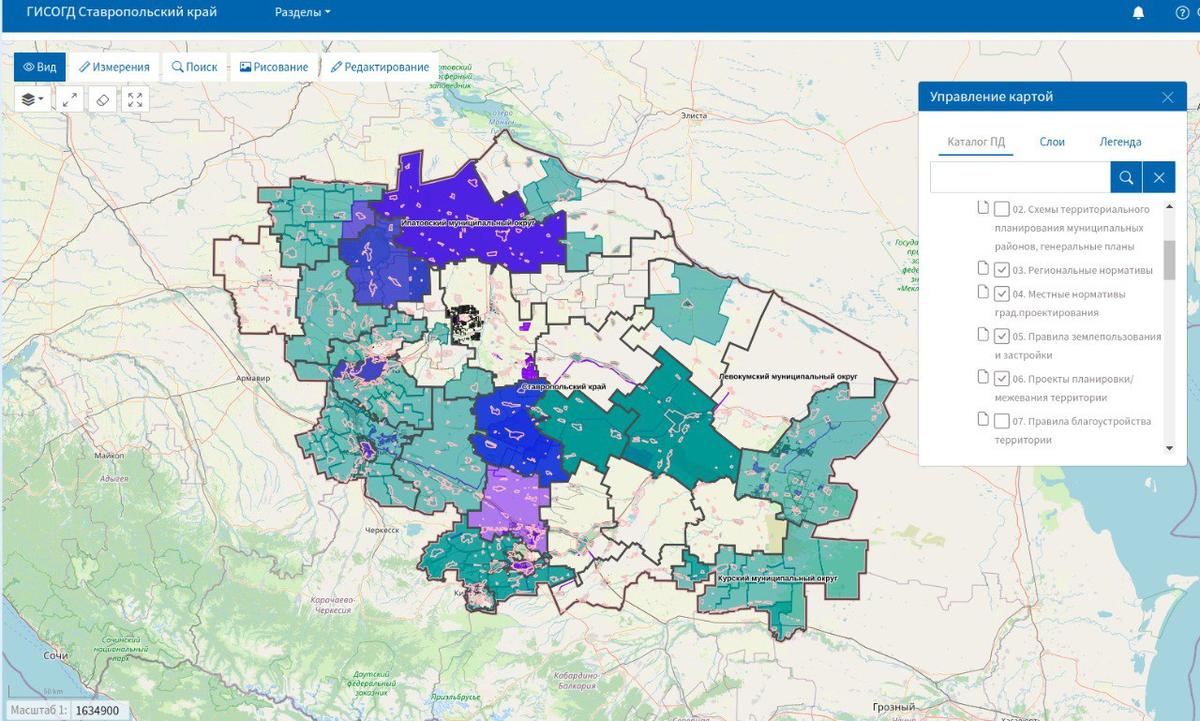
Task: Open the layers dropdown button
Action: [x=34, y=99]
